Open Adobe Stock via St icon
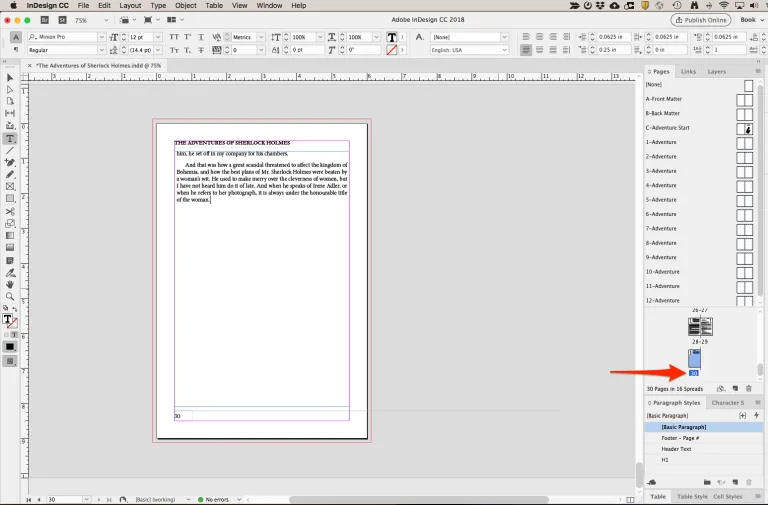768x505 pixels. click(62, 20)
